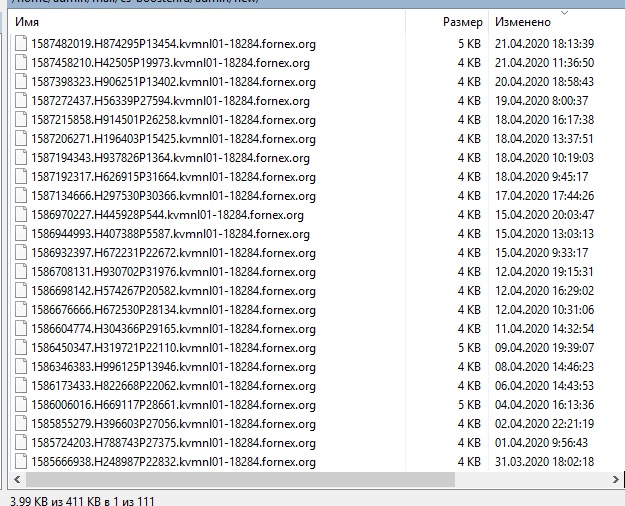Click file icon of 1587206271.H196403P15425 row
The width and height of the screenshot is (625, 506).
pos(21,139)
